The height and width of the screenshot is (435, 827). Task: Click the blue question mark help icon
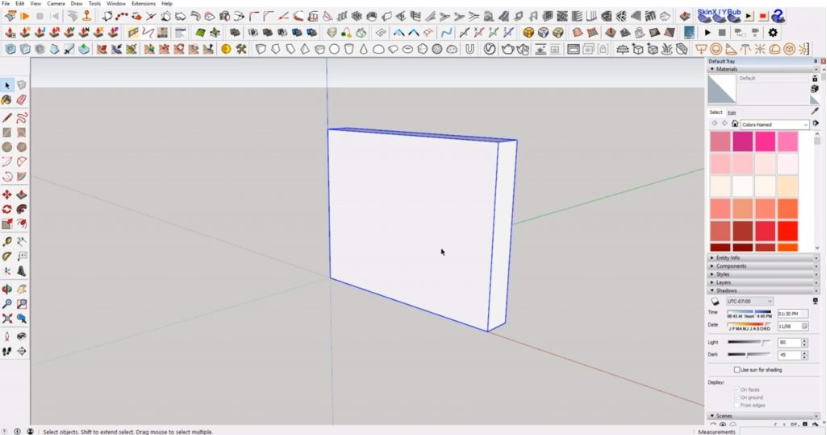pyautogui.click(x=777, y=16)
